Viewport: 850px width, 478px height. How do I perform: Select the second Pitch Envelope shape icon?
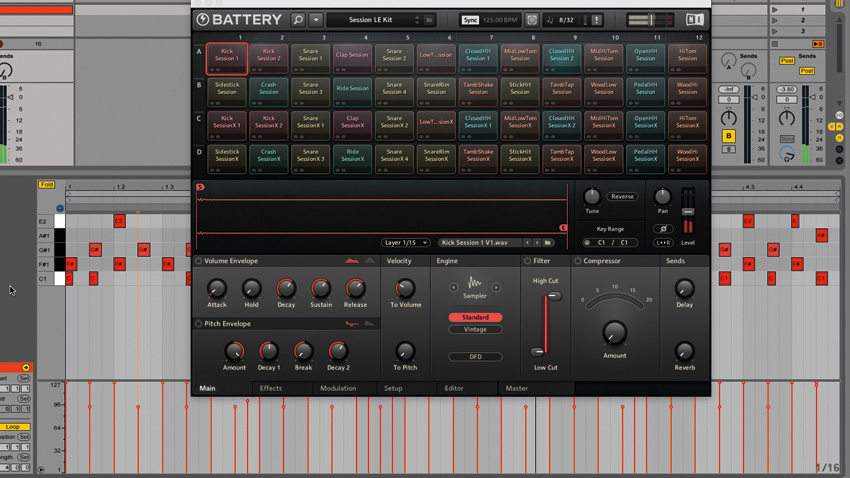tap(370, 324)
